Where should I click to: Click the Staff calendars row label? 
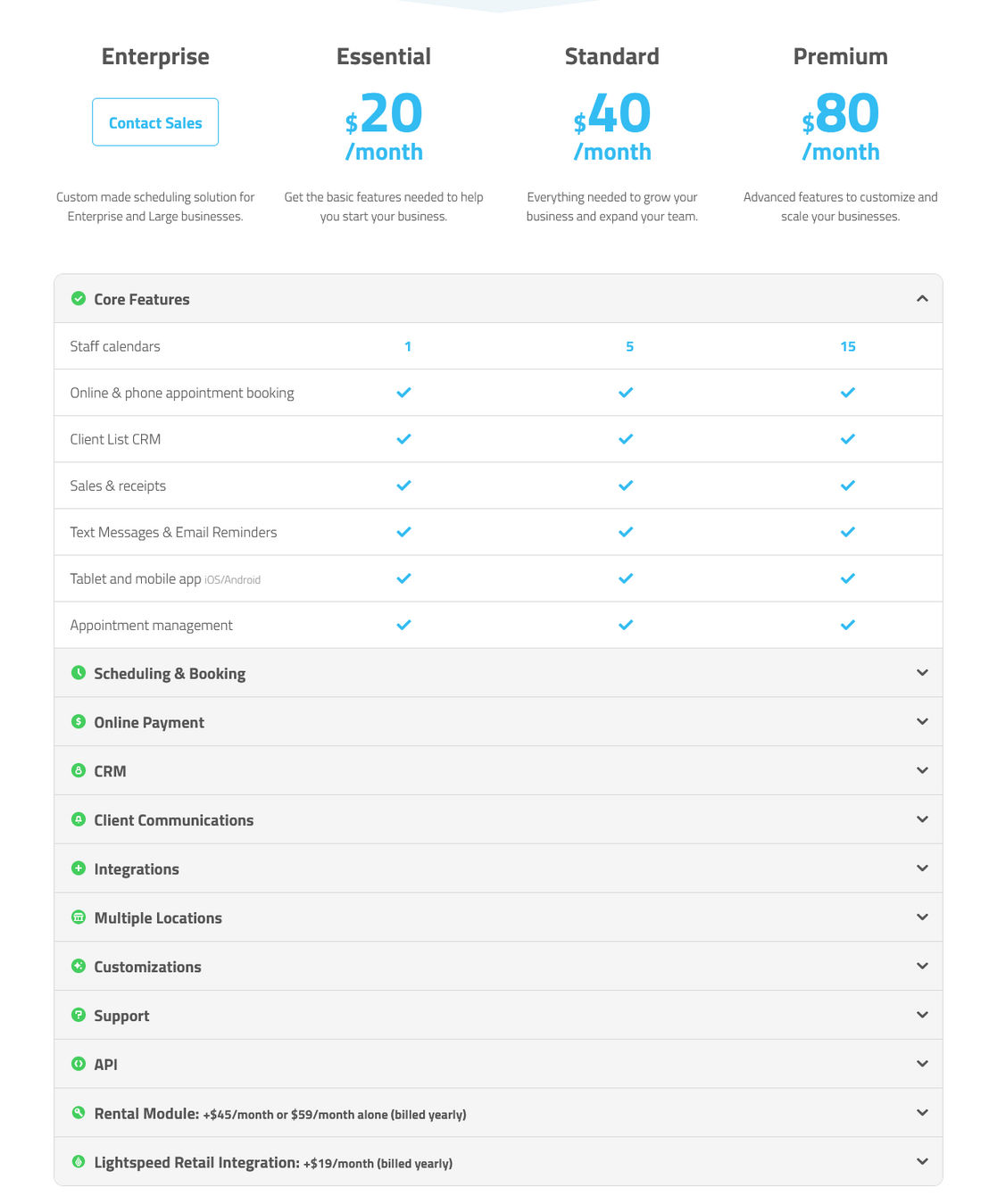pyautogui.click(x=115, y=346)
